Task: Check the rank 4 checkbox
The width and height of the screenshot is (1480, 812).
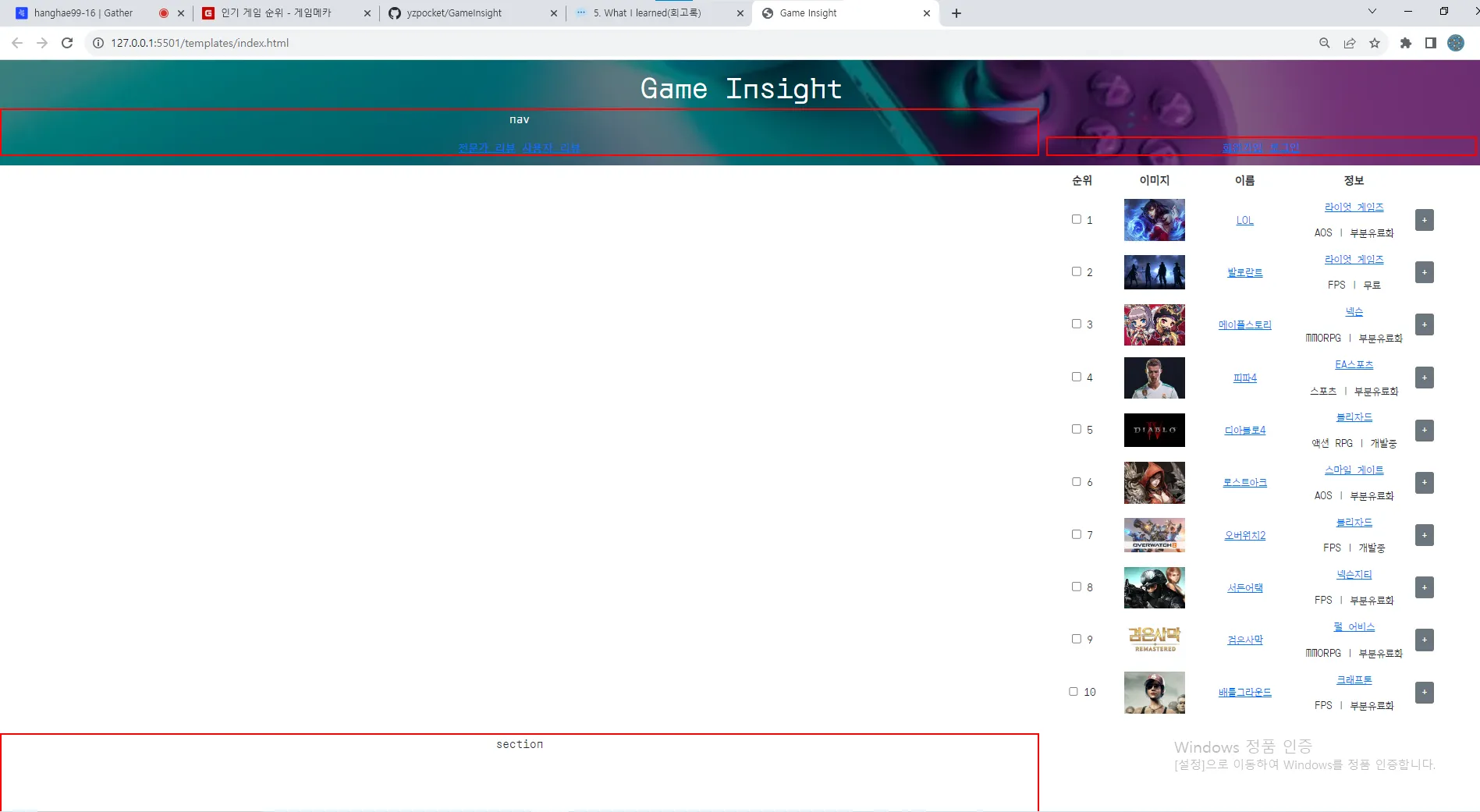Action: [x=1077, y=377]
